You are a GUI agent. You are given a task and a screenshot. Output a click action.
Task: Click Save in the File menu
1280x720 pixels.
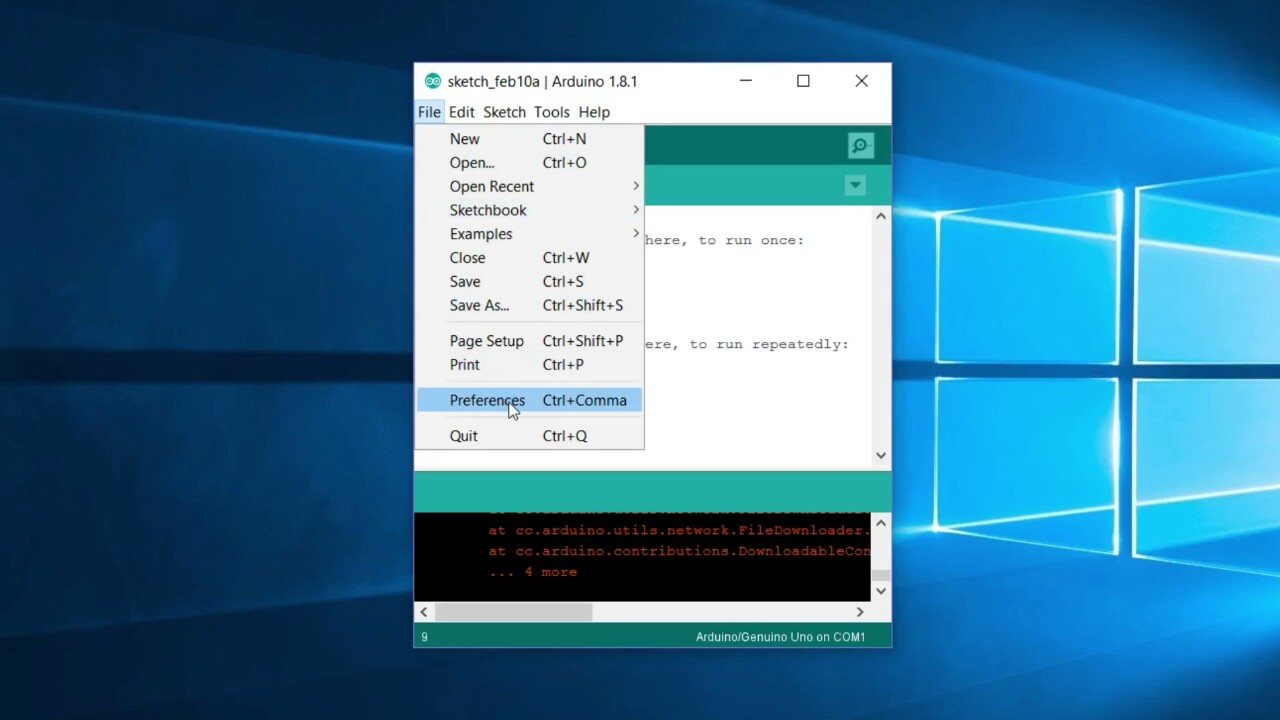[529, 282]
